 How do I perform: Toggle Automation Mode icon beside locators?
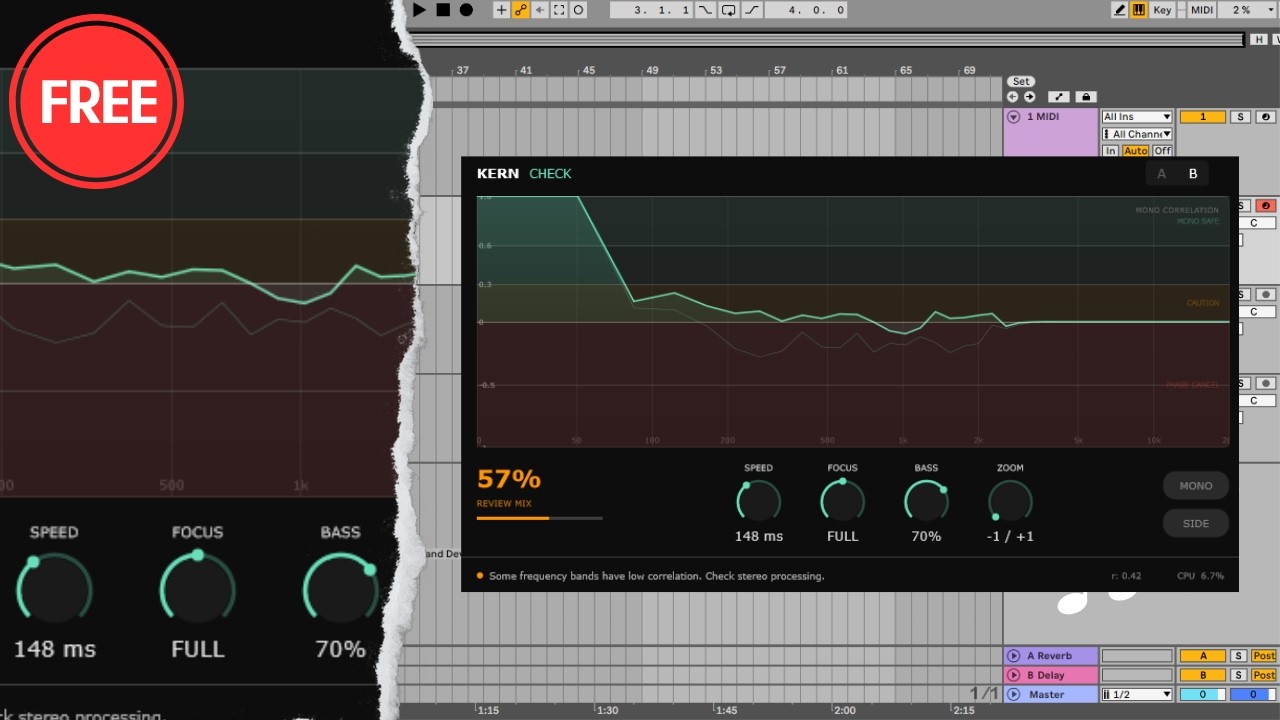(1059, 97)
